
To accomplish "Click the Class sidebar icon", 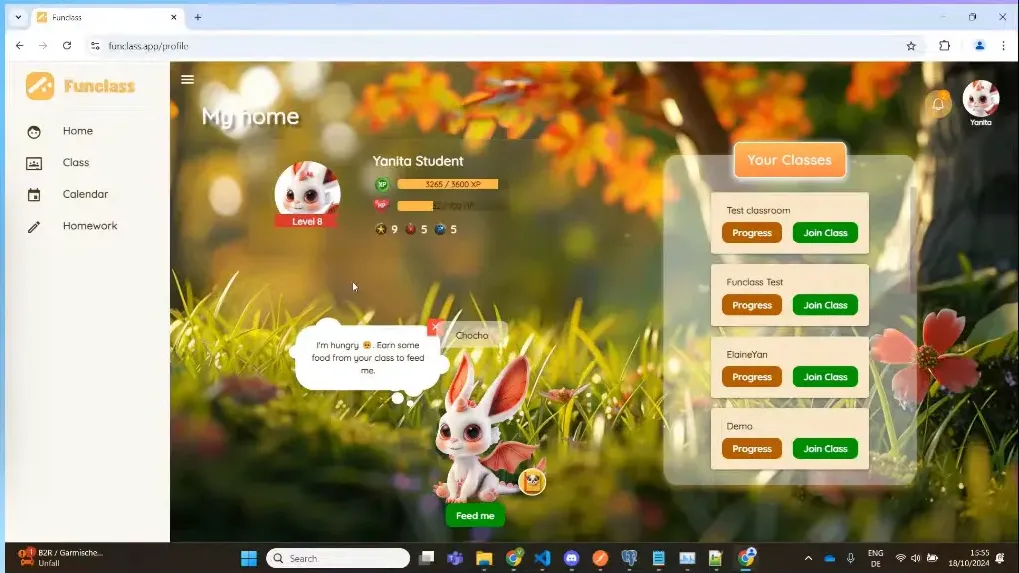I will click(x=34, y=163).
